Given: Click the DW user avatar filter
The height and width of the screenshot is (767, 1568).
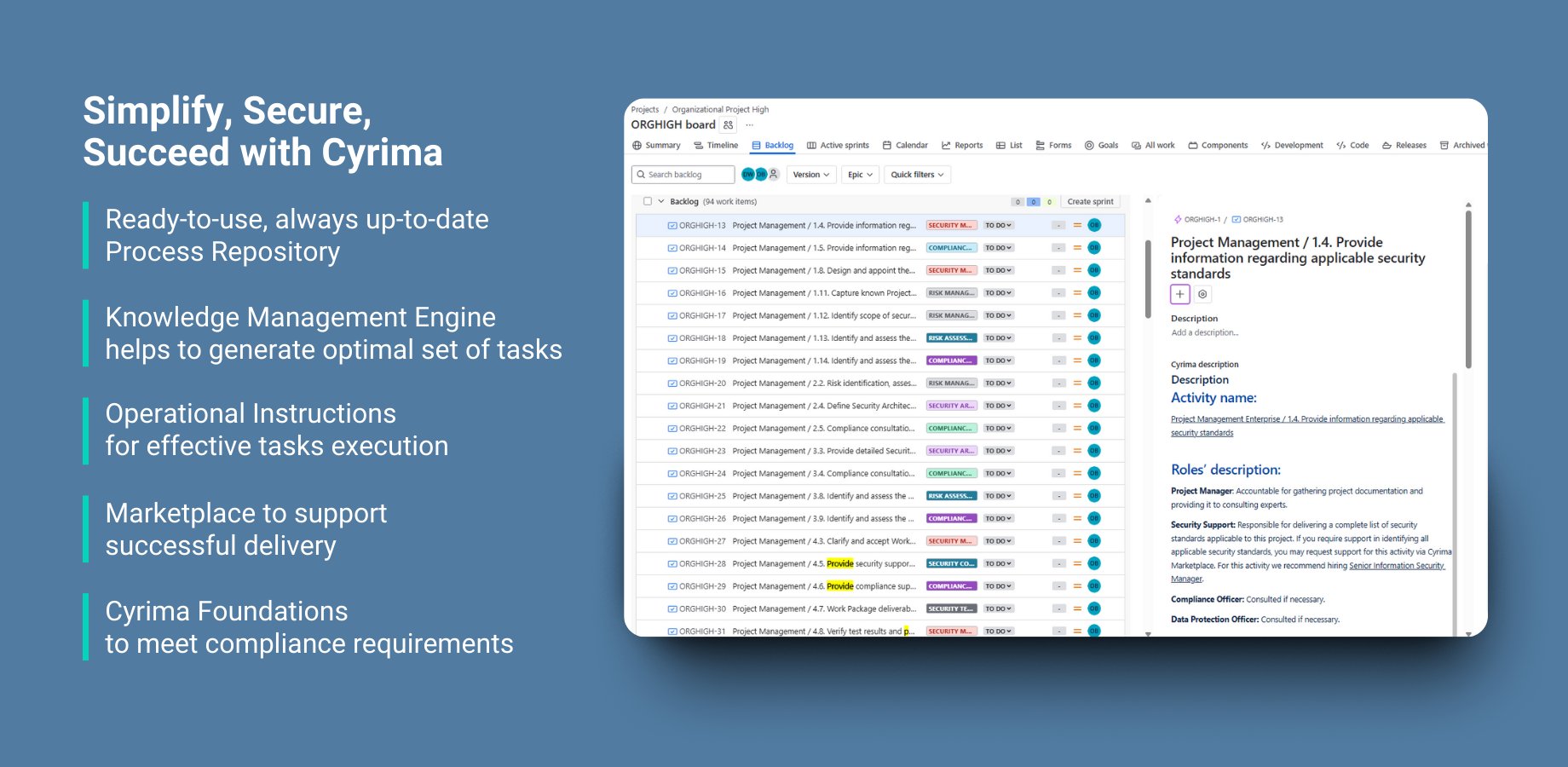Looking at the screenshot, I should [x=748, y=175].
